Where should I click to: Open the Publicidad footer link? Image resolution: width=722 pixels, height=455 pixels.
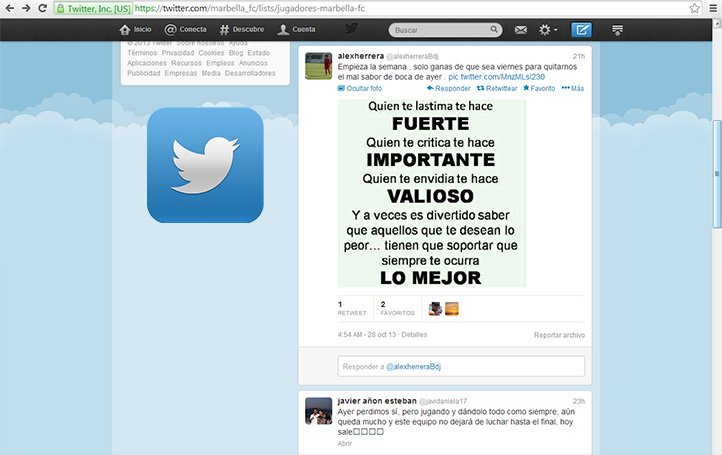click(144, 73)
